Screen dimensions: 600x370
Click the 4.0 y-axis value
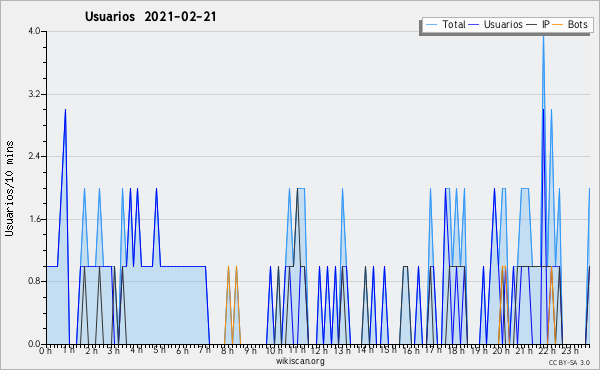34,31
